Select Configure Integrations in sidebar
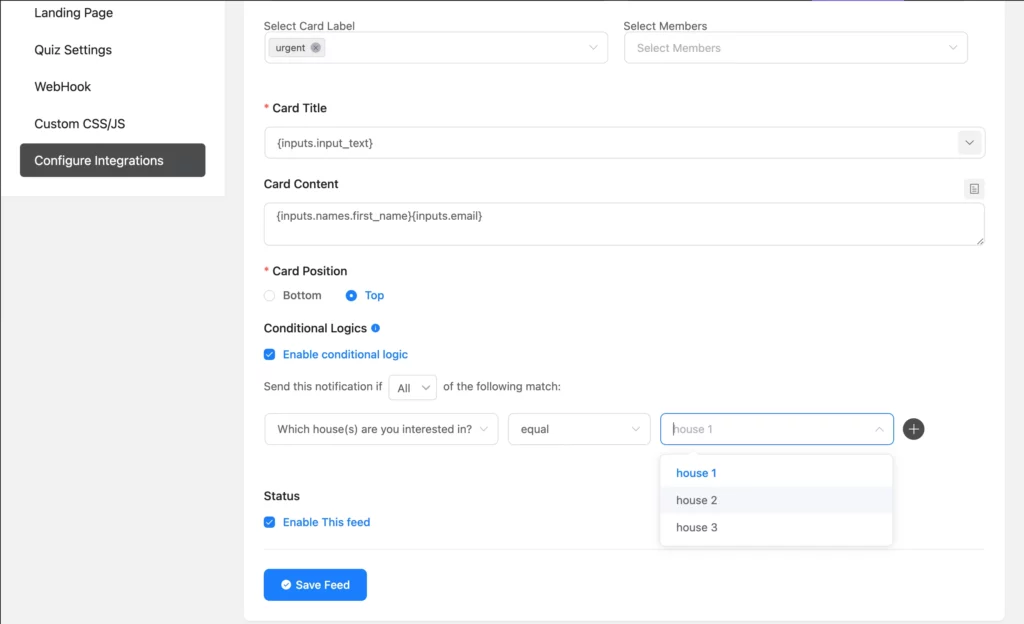This screenshot has height=624, width=1024. 112,161
